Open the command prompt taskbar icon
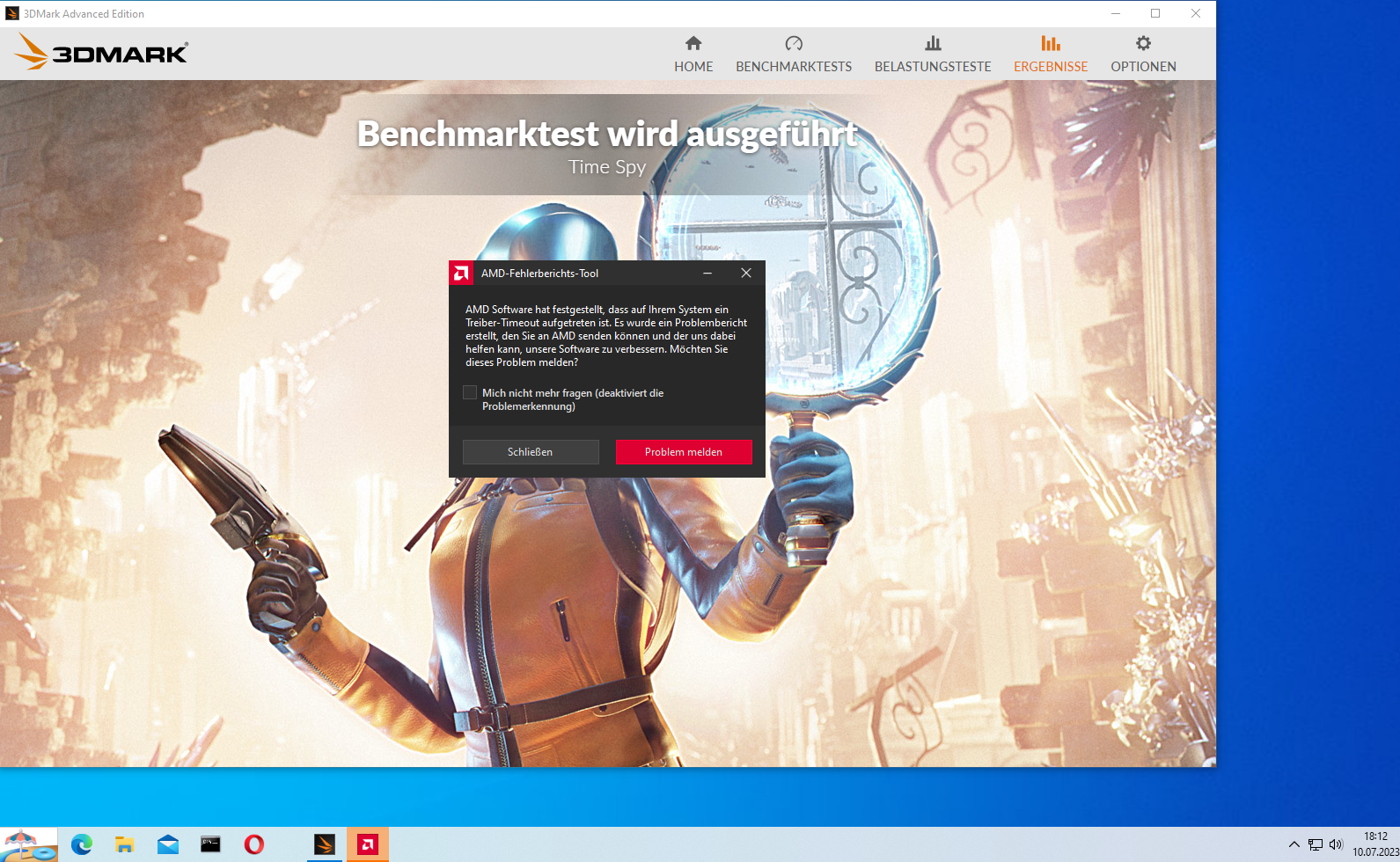The width and height of the screenshot is (1400, 862). point(210,844)
